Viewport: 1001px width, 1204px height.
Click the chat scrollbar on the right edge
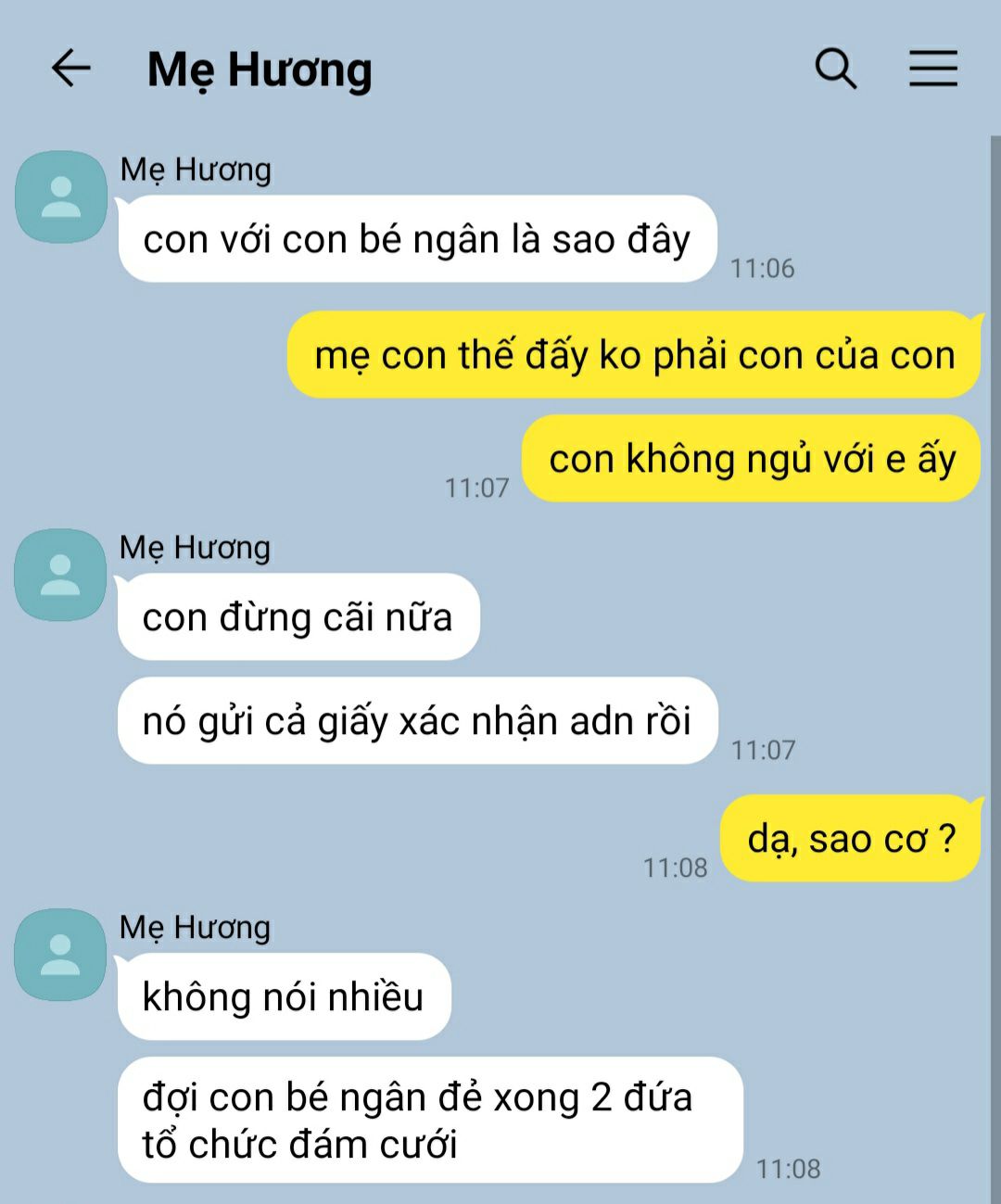995,667
